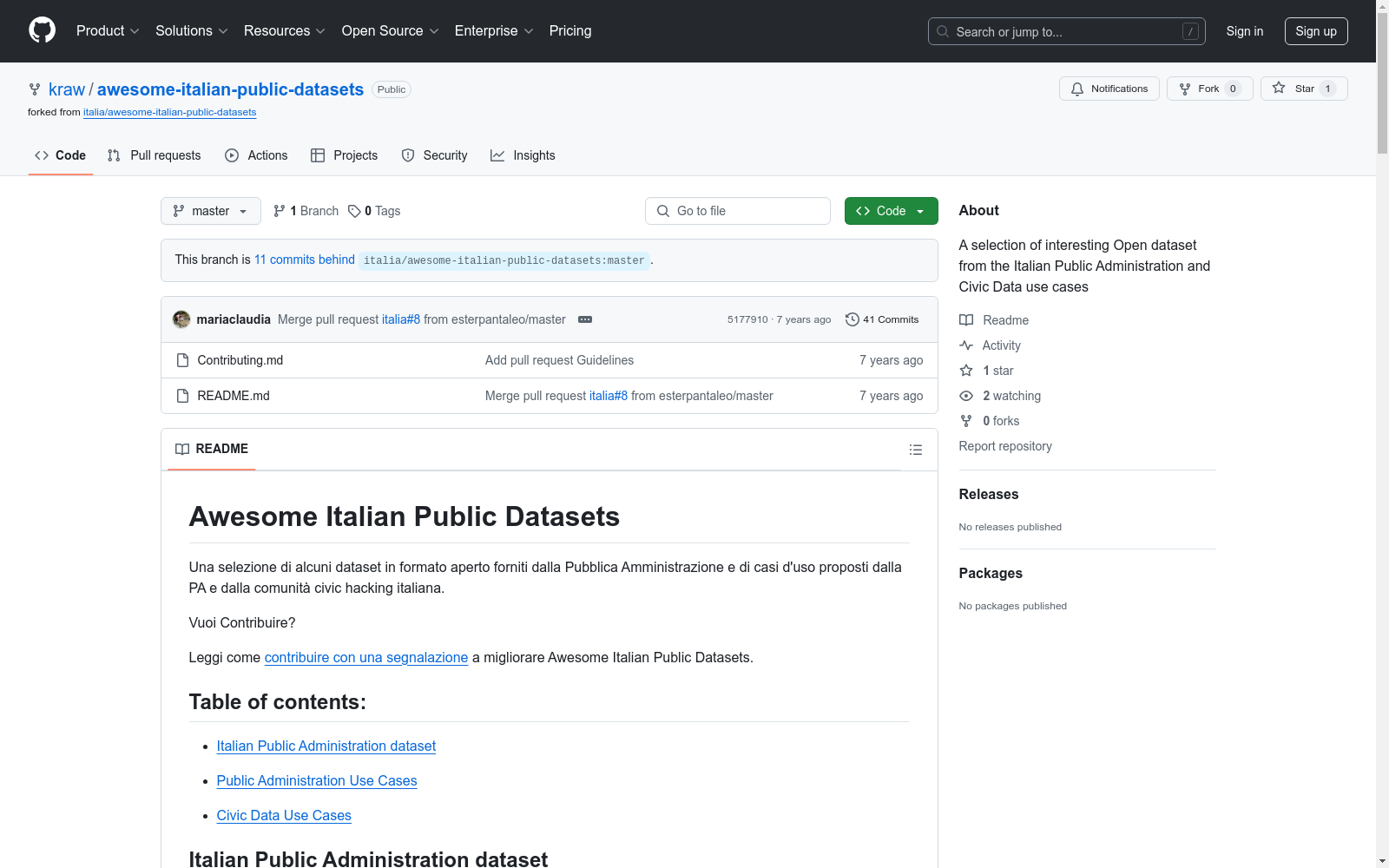Open the italia#8 pull request link in header commit
The image size is (1389, 868).
click(401, 319)
